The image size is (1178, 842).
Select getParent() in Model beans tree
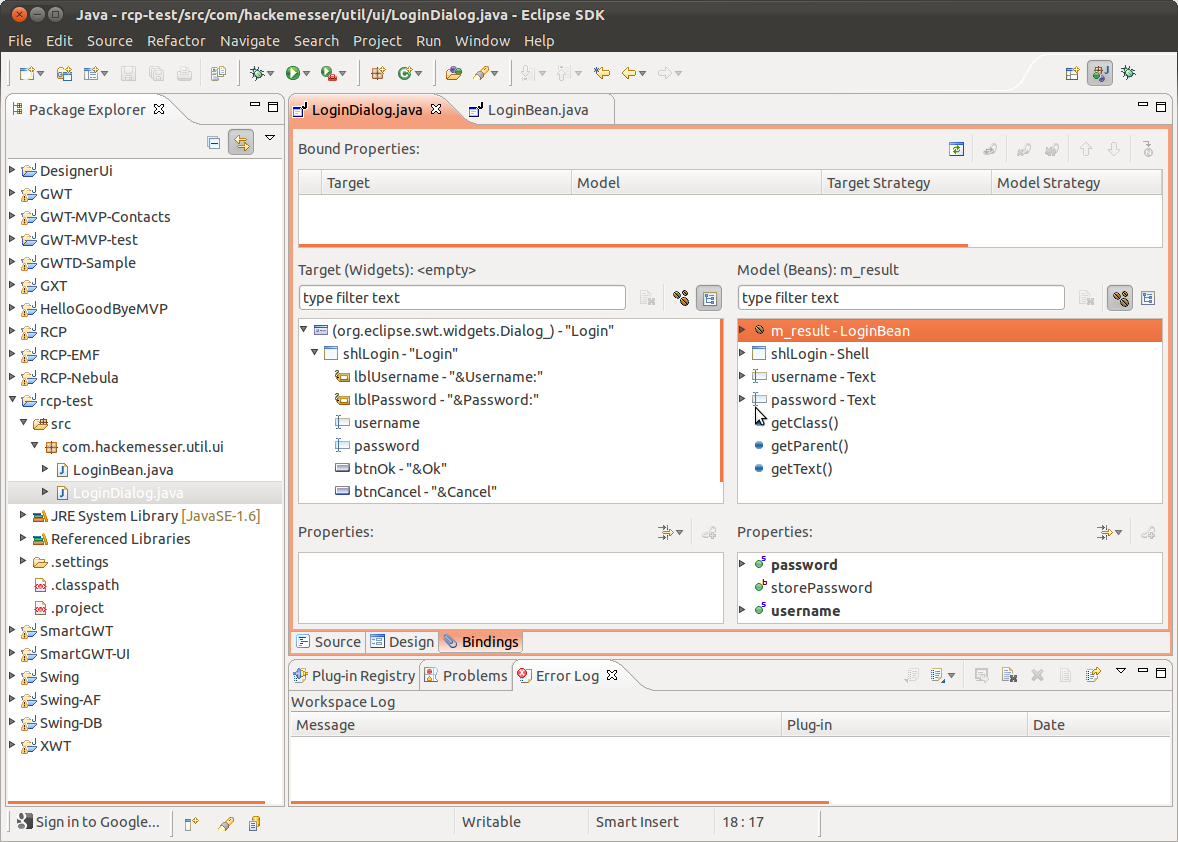[x=809, y=445]
